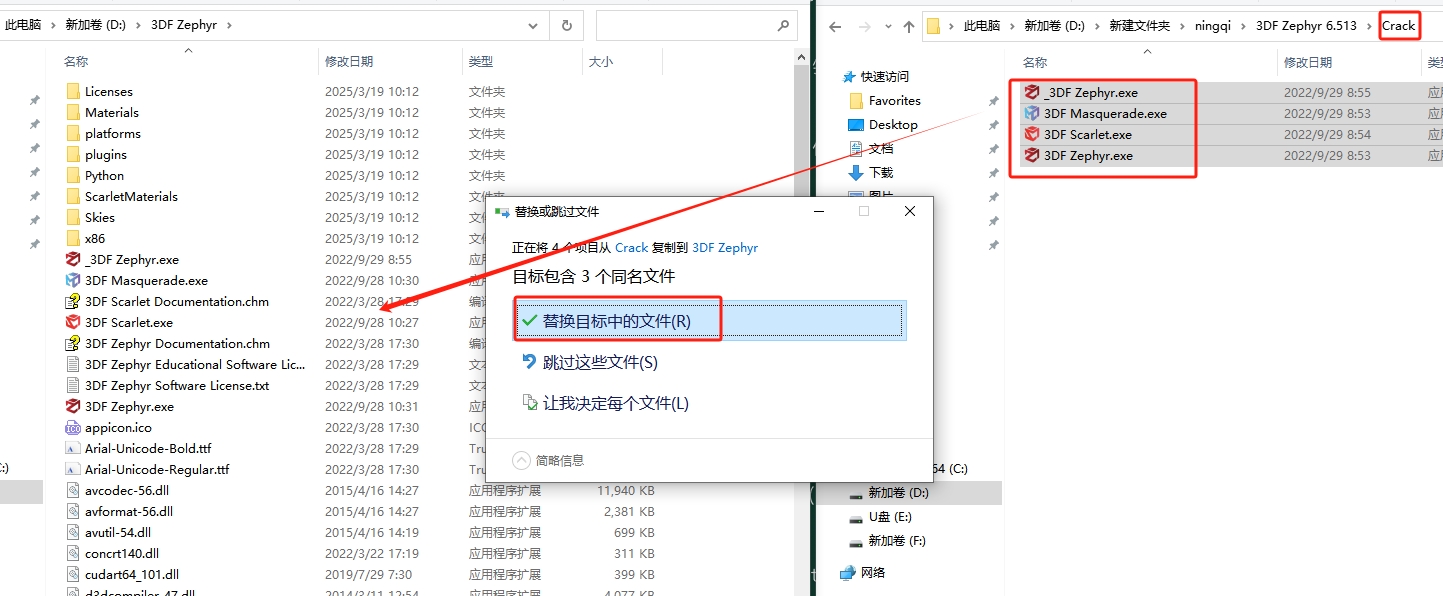Expand chevron after 新加卷 (D:) in left address bar
The image size is (1443, 596).
pos(140,25)
